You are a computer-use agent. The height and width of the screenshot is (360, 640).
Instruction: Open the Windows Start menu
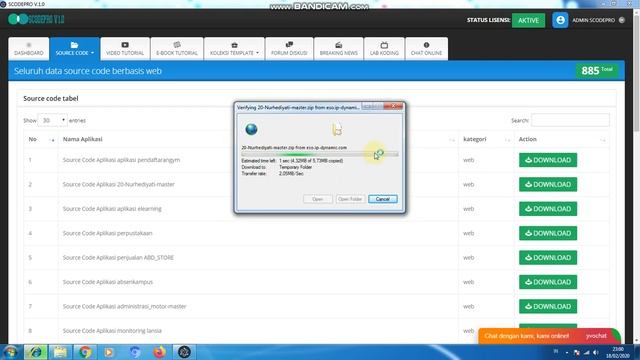(10, 352)
